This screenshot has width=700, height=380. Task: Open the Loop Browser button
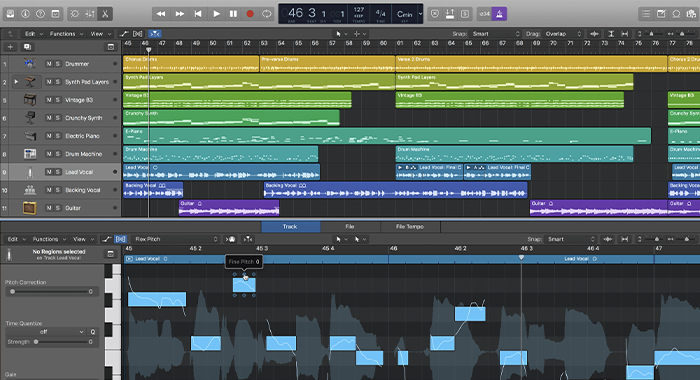pos(676,14)
